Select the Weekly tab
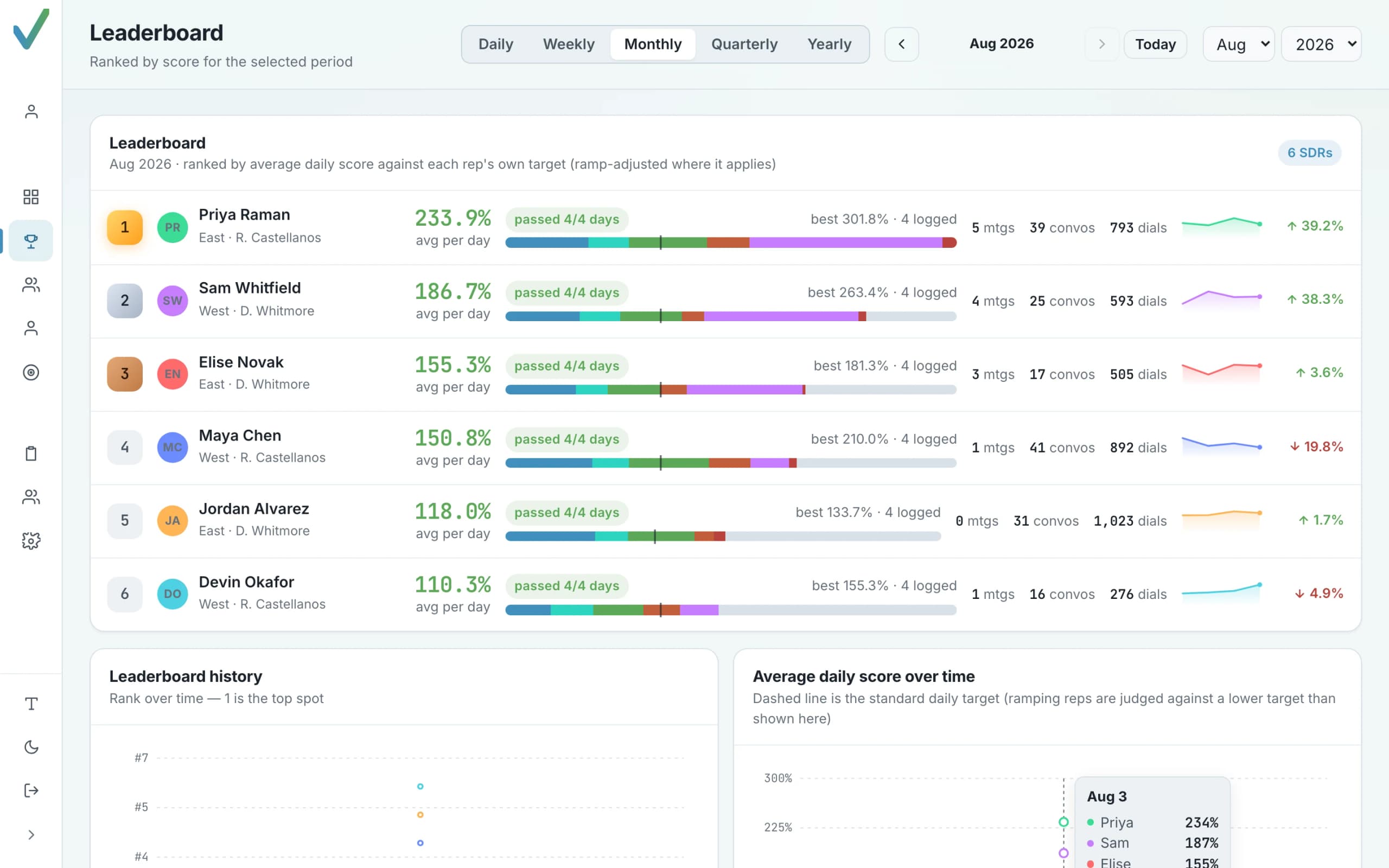The height and width of the screenshot is (868, 1389). click(568, 44)
